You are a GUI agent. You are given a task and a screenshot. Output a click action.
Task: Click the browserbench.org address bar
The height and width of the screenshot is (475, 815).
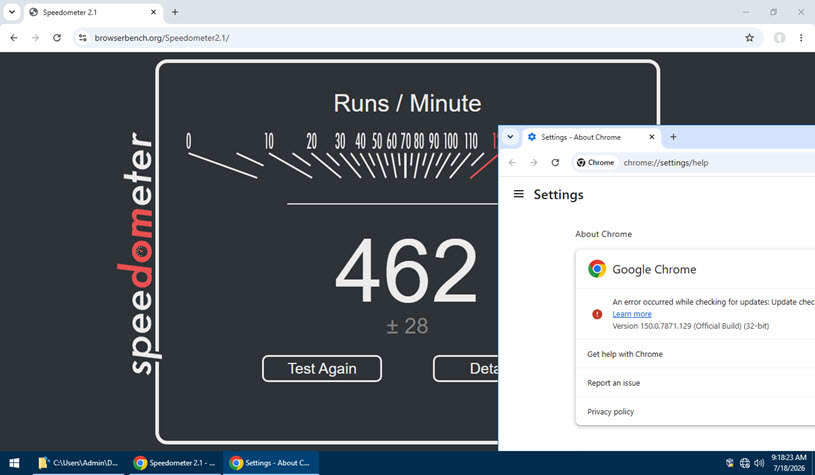click(x=416, y=38)
